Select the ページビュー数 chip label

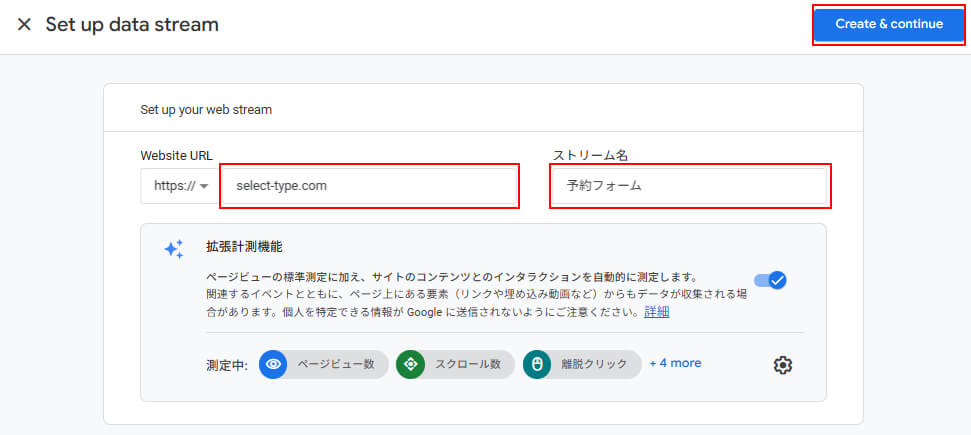tap(335, 364)
